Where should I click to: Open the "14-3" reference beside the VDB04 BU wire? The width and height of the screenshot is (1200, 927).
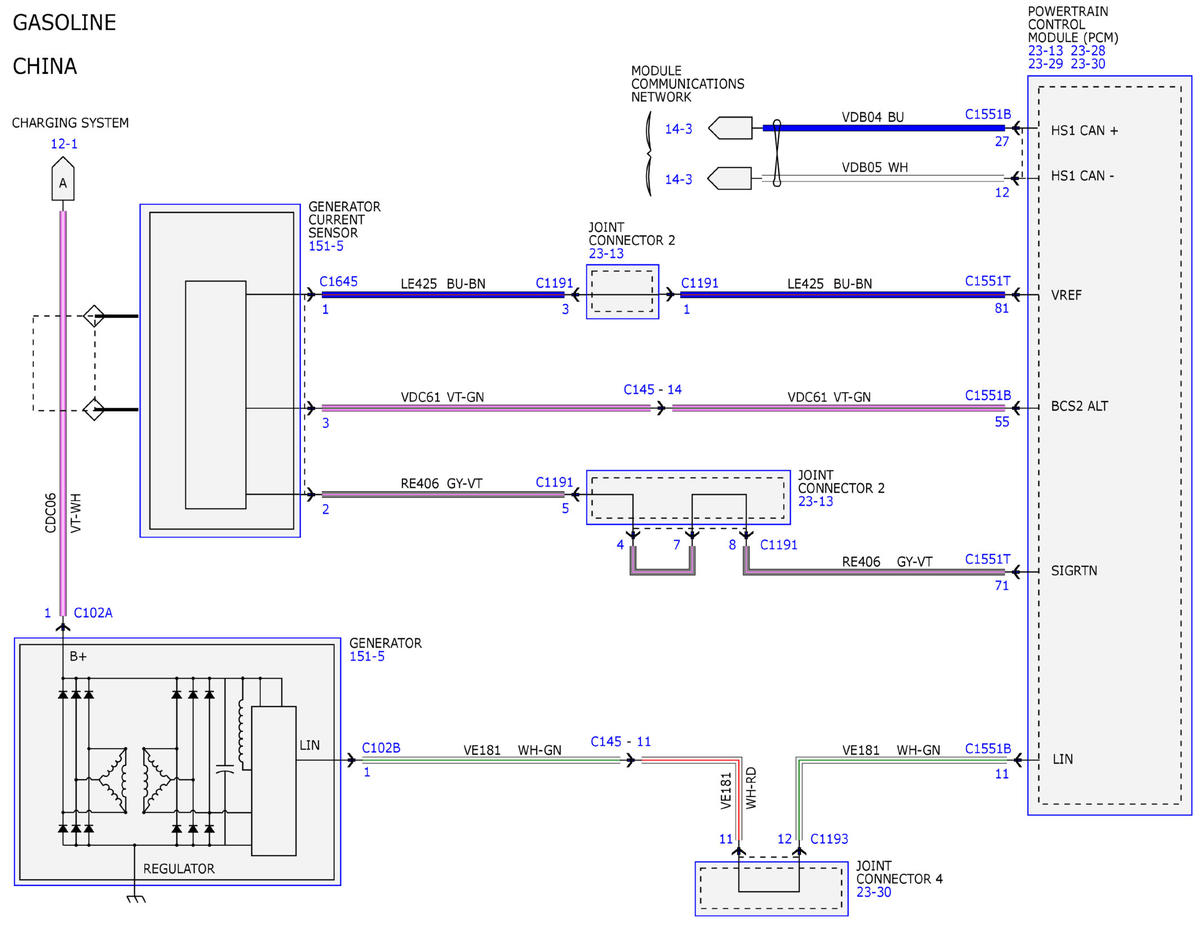[679, 129]
